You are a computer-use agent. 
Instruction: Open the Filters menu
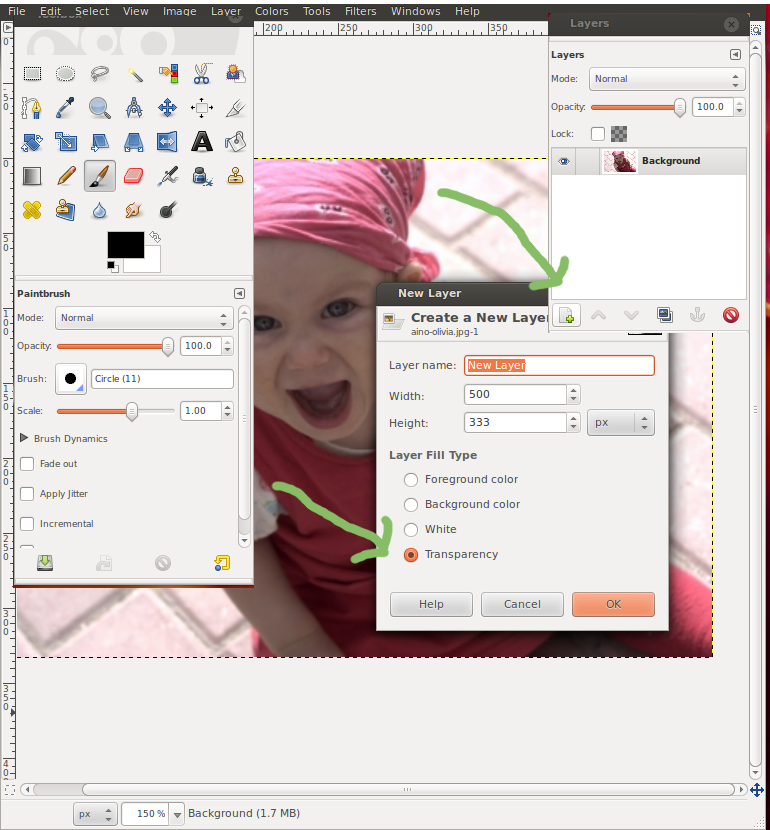(360, 11)
